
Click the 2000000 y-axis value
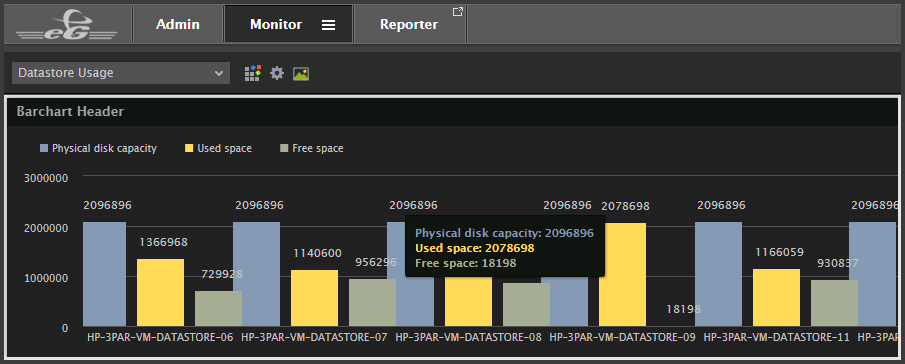pos(46,228)
